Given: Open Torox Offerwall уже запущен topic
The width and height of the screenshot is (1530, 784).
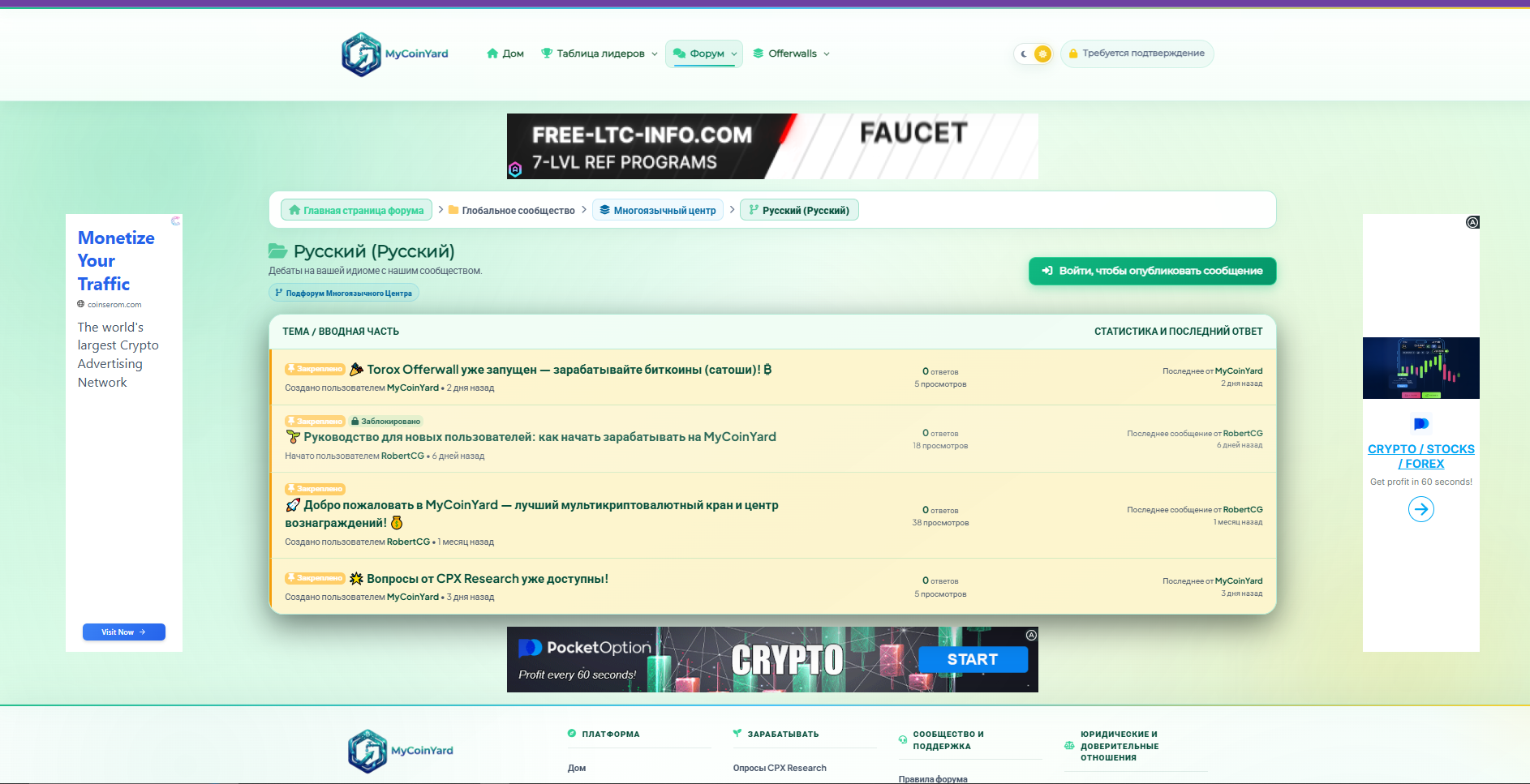Looking at the screenshot, I should (x=569, y=370).
